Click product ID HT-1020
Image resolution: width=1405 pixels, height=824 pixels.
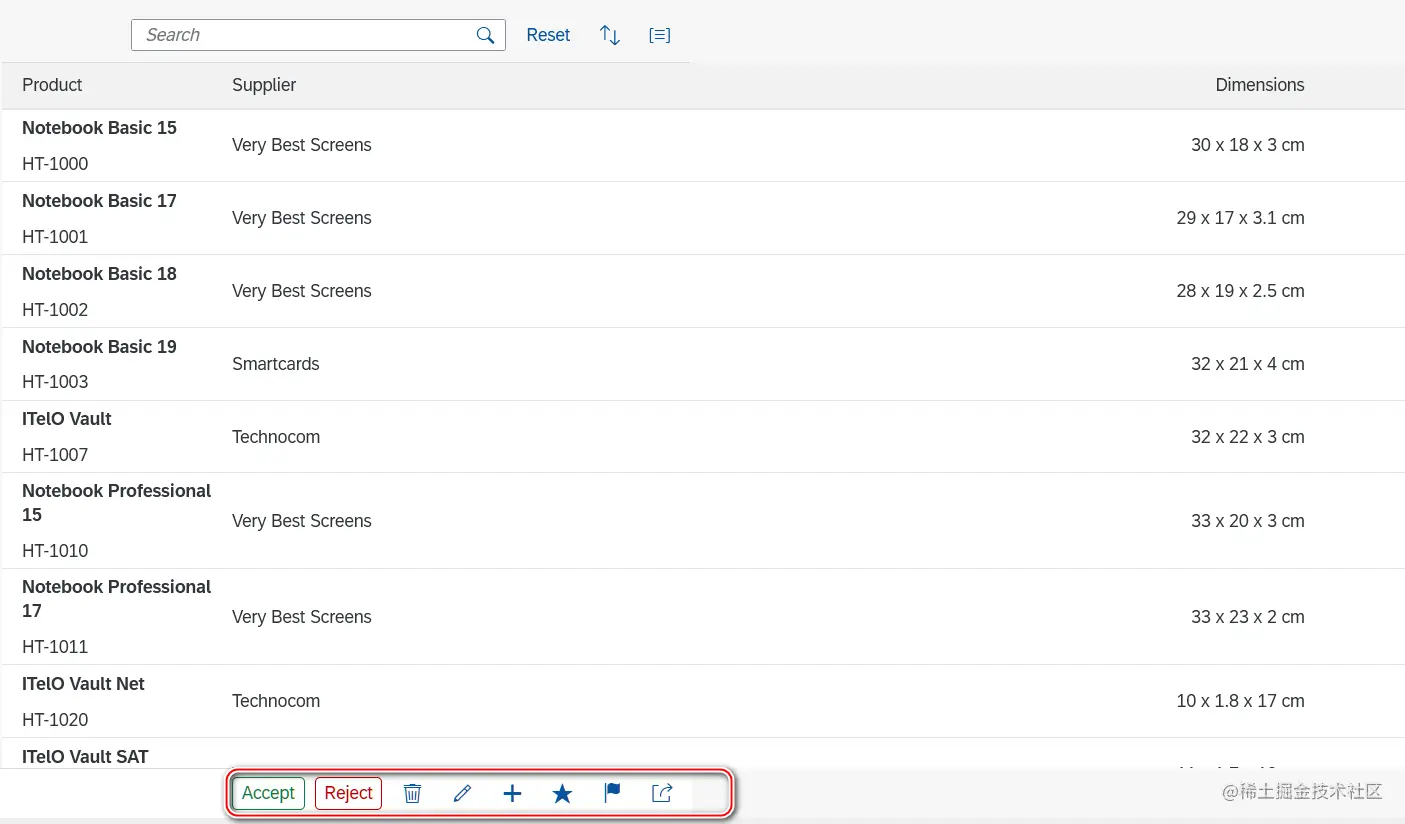(55, 720)
